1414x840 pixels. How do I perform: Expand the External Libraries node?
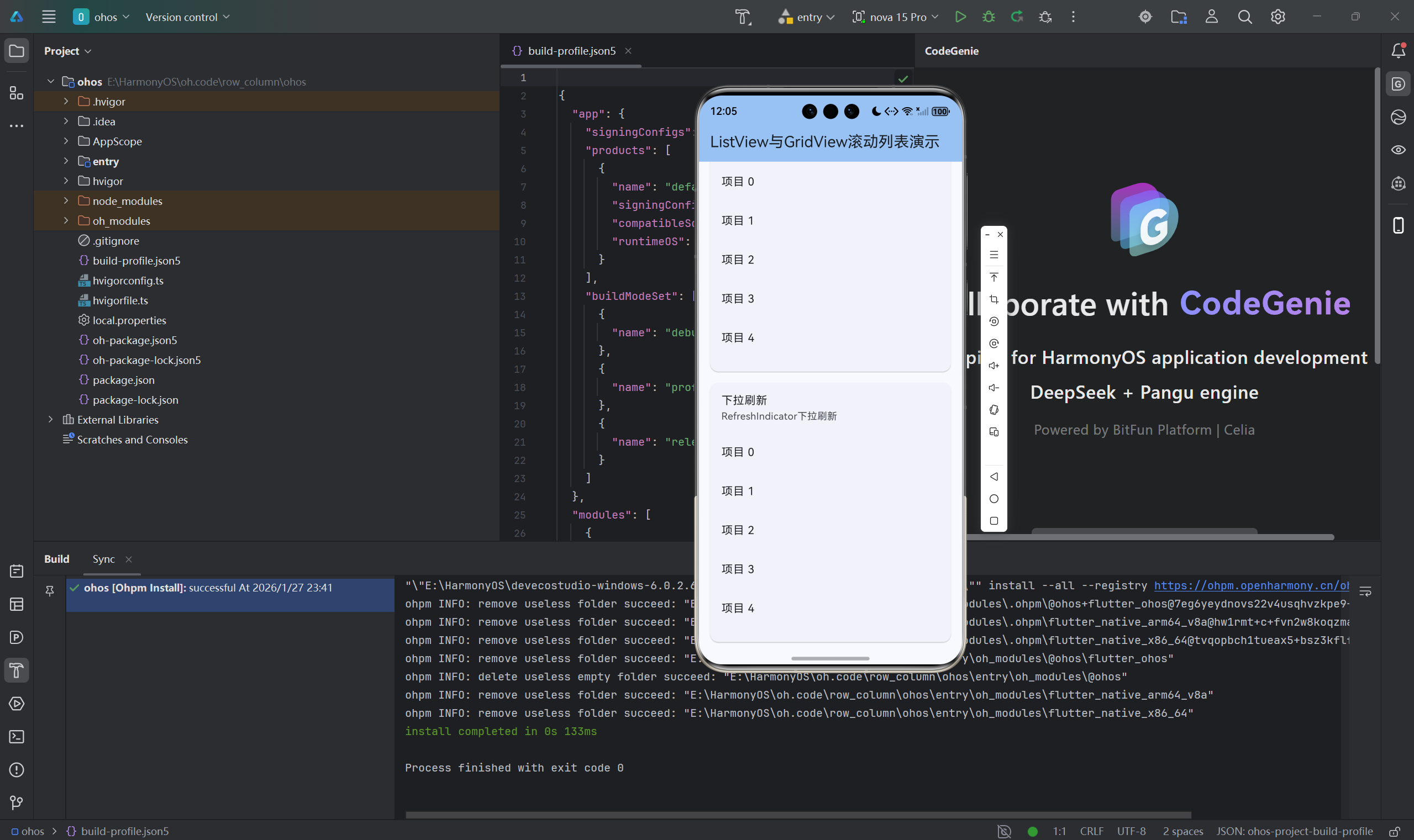pyautogui.click(x=50, y=419)
